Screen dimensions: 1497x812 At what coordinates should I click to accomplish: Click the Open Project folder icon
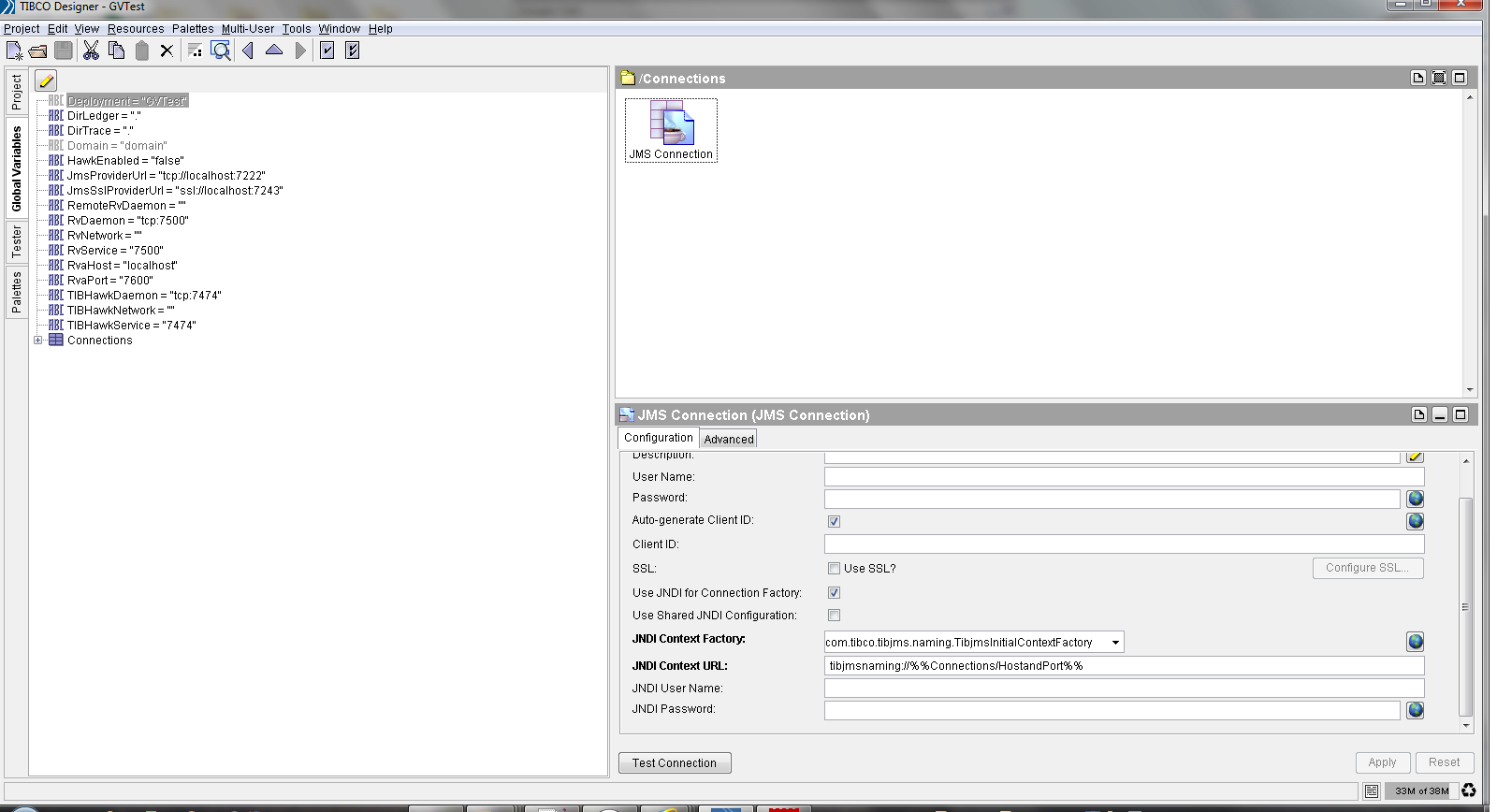click(x=38, y=51)
